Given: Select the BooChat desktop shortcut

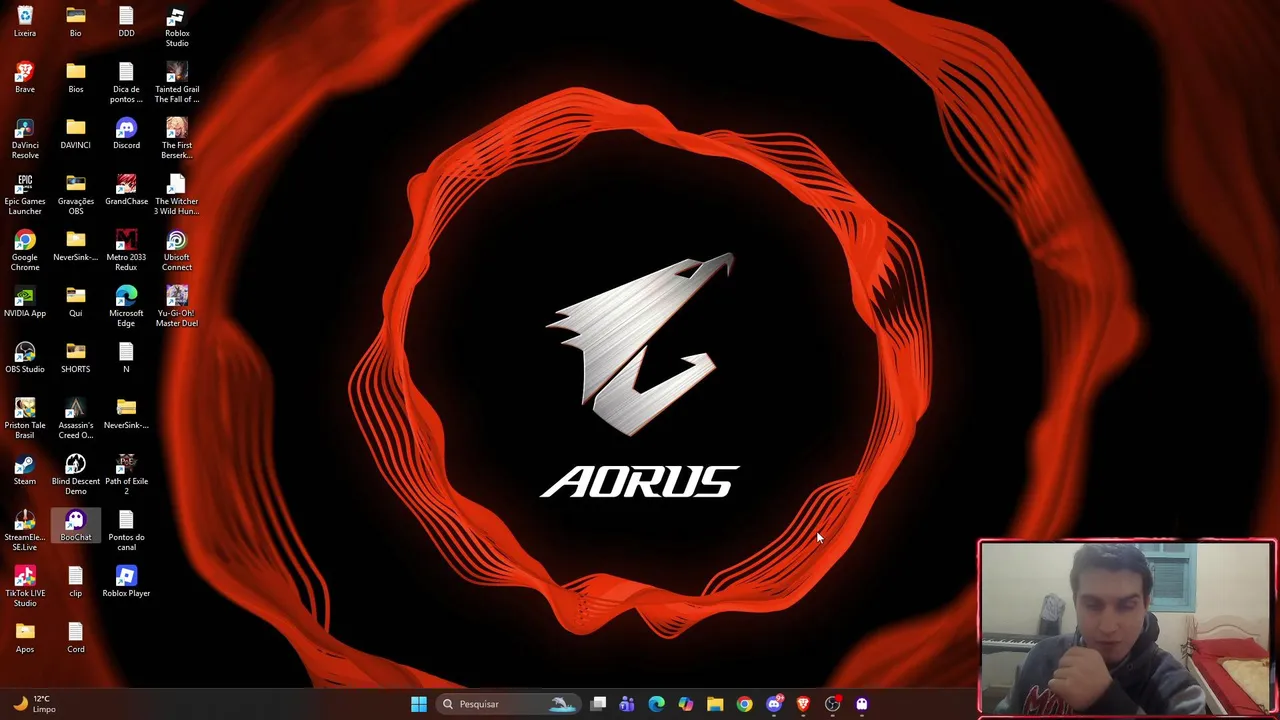Looking at the screenshot, I should (76, 526).
